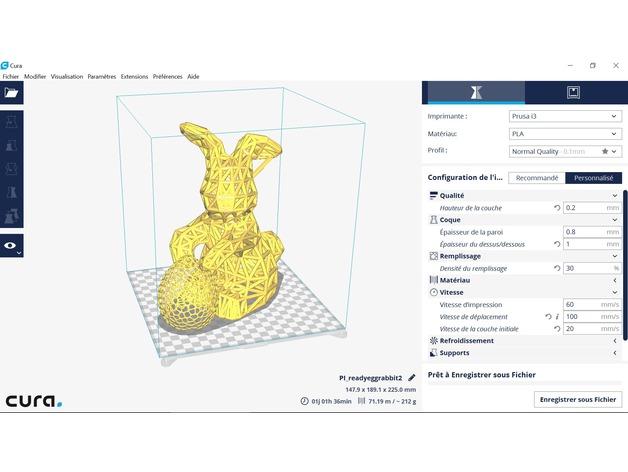Open the Imprimante Prusa i3 dropdown
Screen dimensions: 628x472
point(565,116)
